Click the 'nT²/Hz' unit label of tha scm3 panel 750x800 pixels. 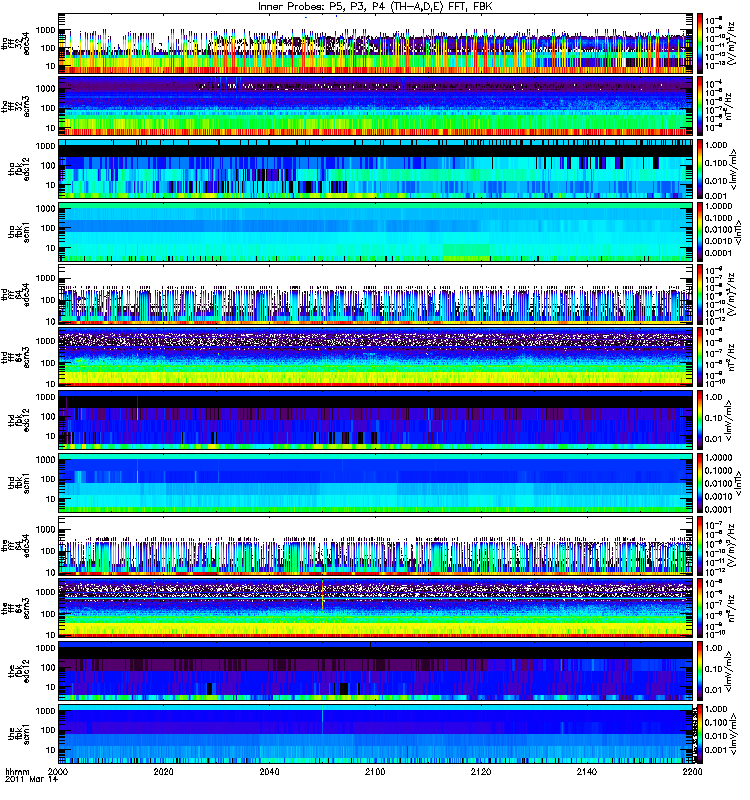[729, 106]
